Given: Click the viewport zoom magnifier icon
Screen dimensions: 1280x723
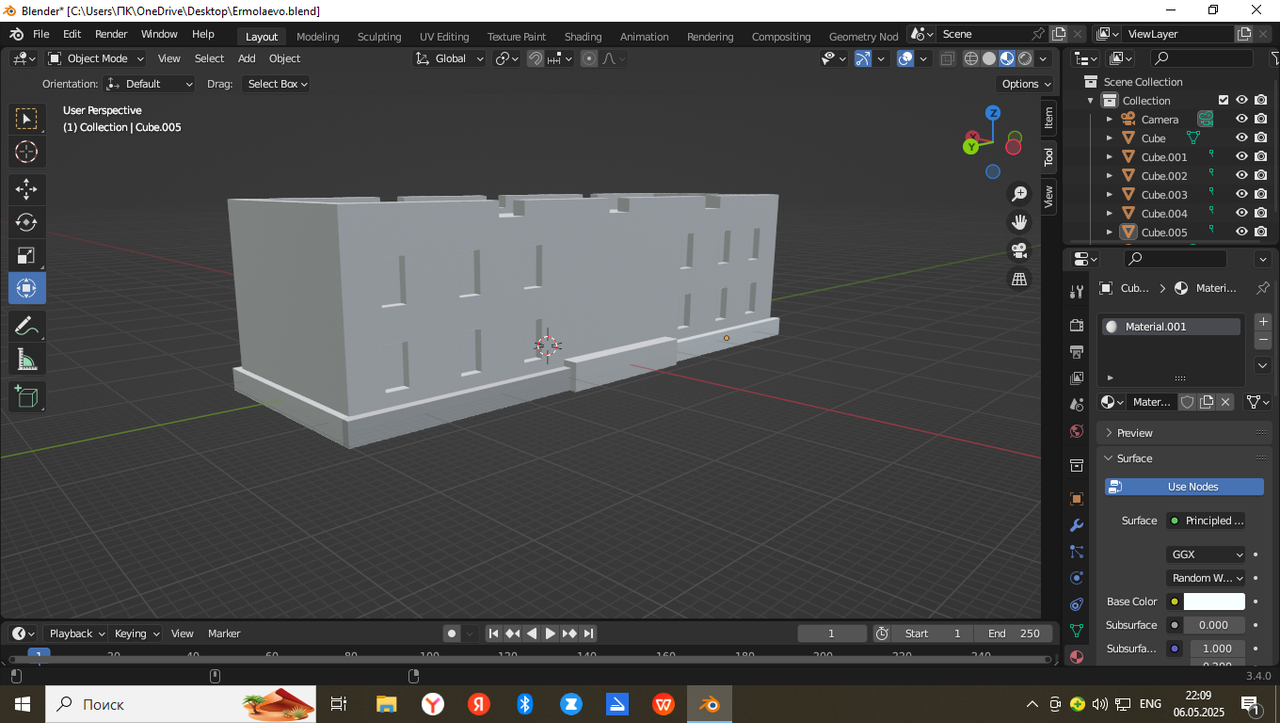Looking at the screenshot, I should [1019, 194].
